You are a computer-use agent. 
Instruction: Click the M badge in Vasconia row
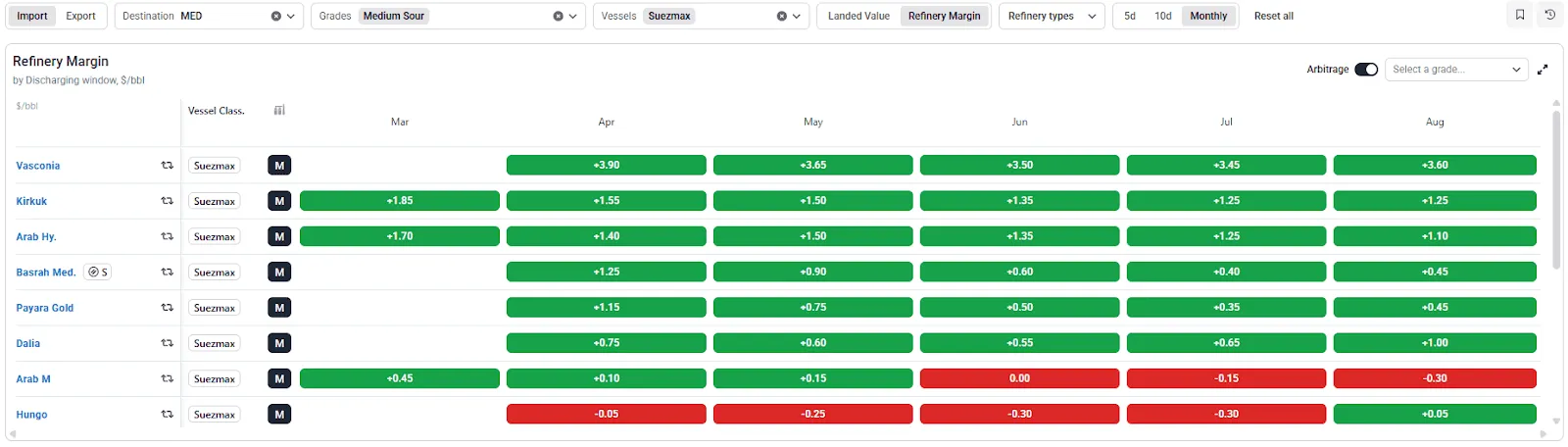click(279, 166)
